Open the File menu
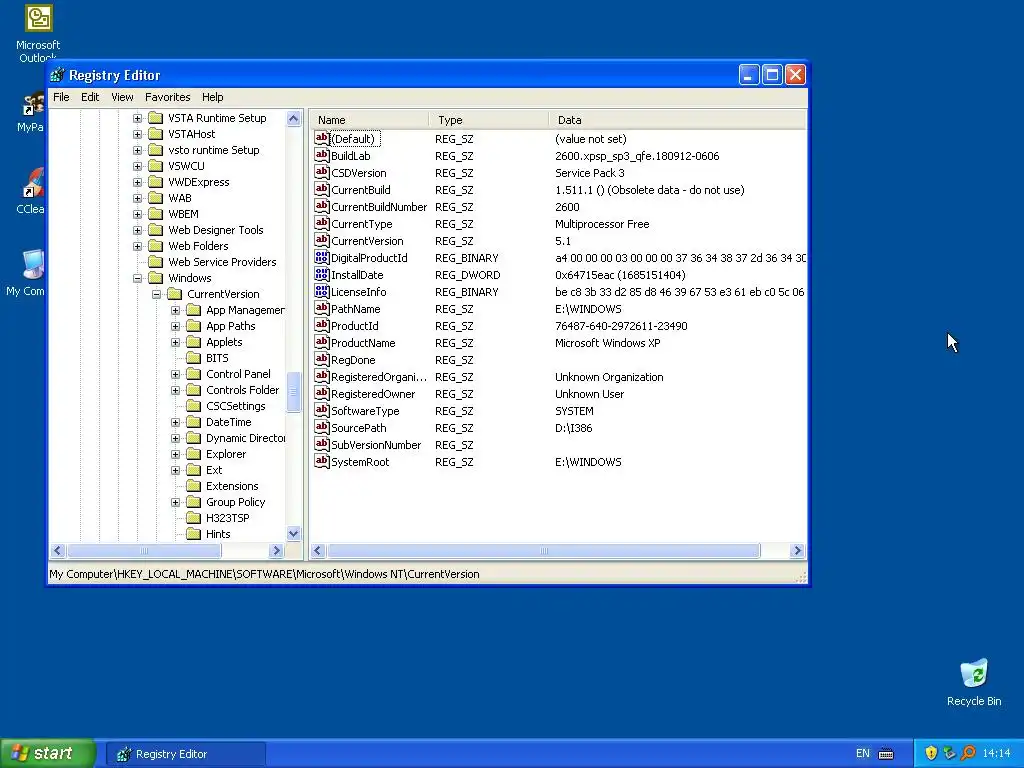The height and width of the screenshot is (768, 1024). [x=61, y=97]
